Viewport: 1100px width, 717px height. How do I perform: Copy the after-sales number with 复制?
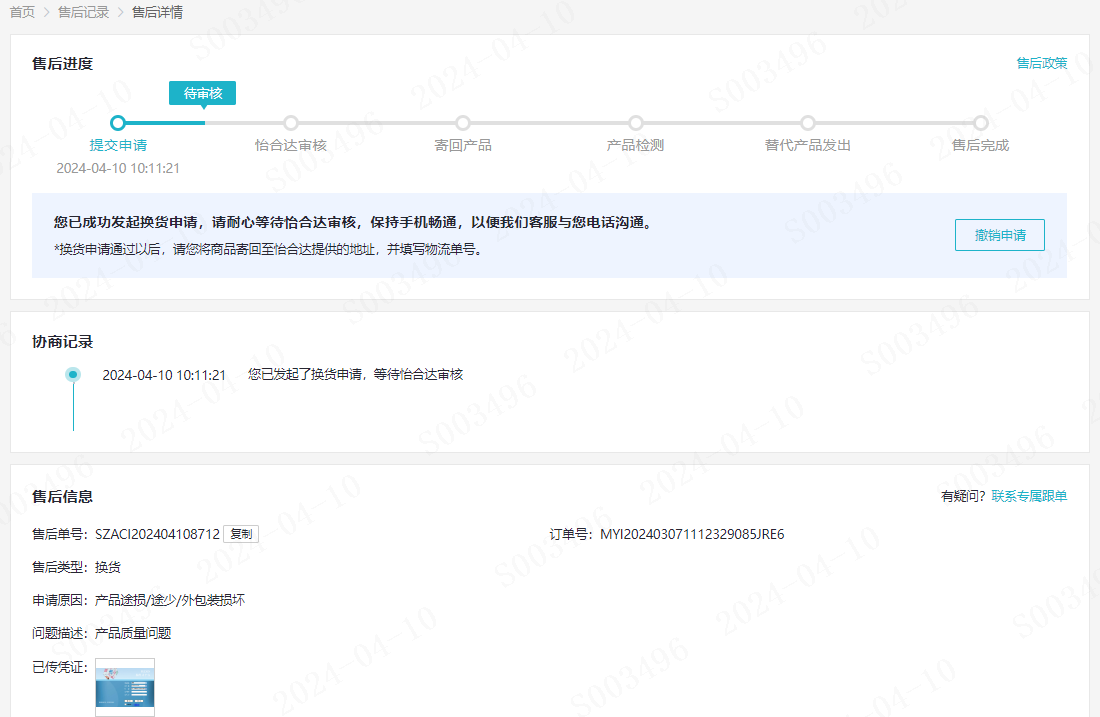(x=241, y=534)
